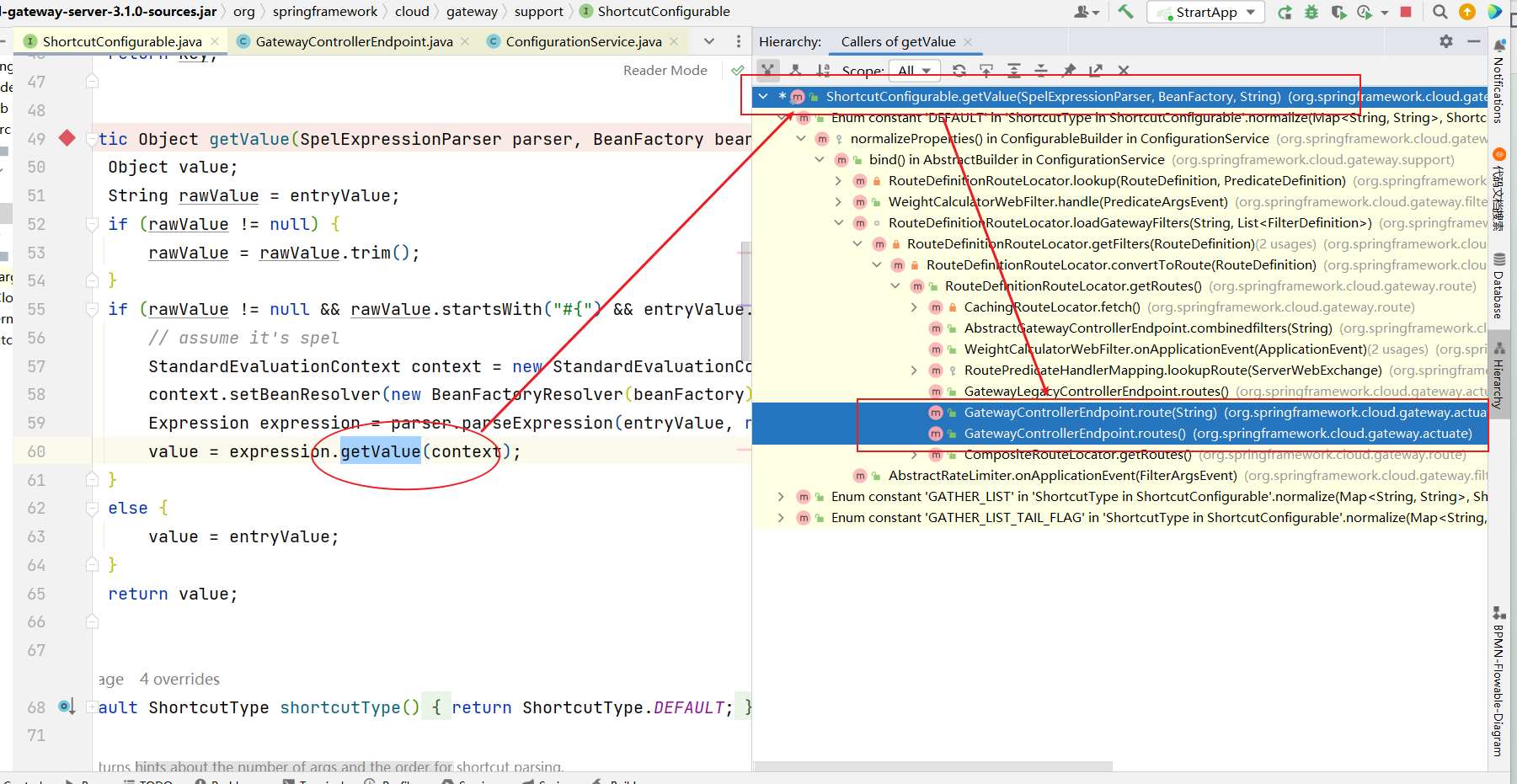This screenshot has height=784, width=1517.
Task: Select GatewayControllerEndpoint.route(String) row
Action: pyautogui.click(x=1120, y=413)
